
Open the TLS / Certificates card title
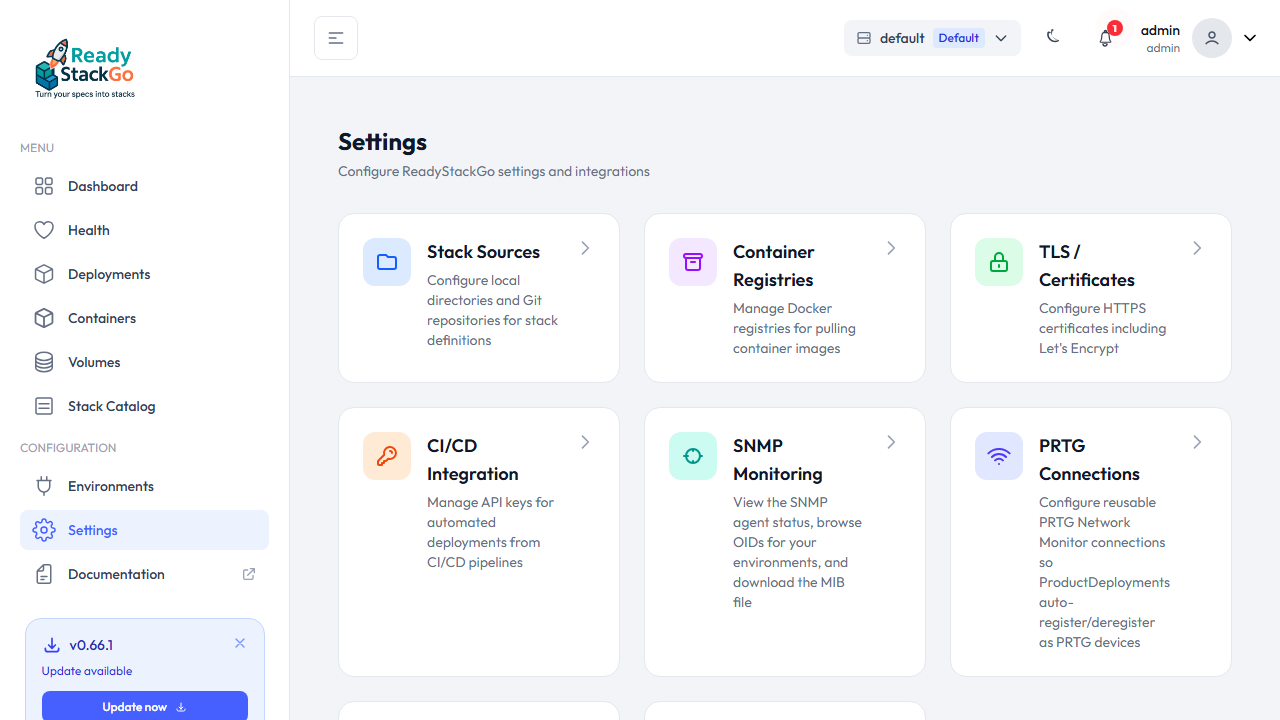1087,266
